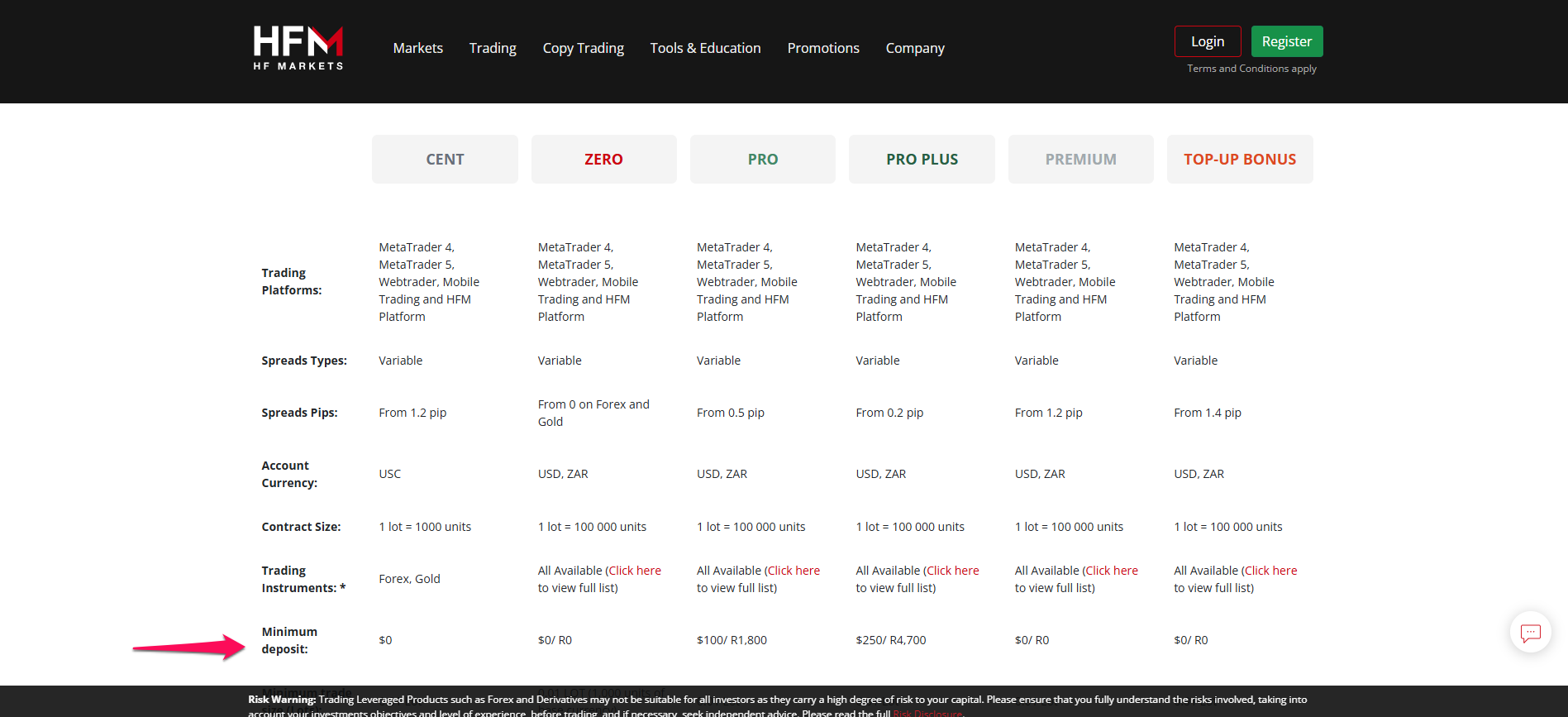Select the CENT account tab

(445, 159)
